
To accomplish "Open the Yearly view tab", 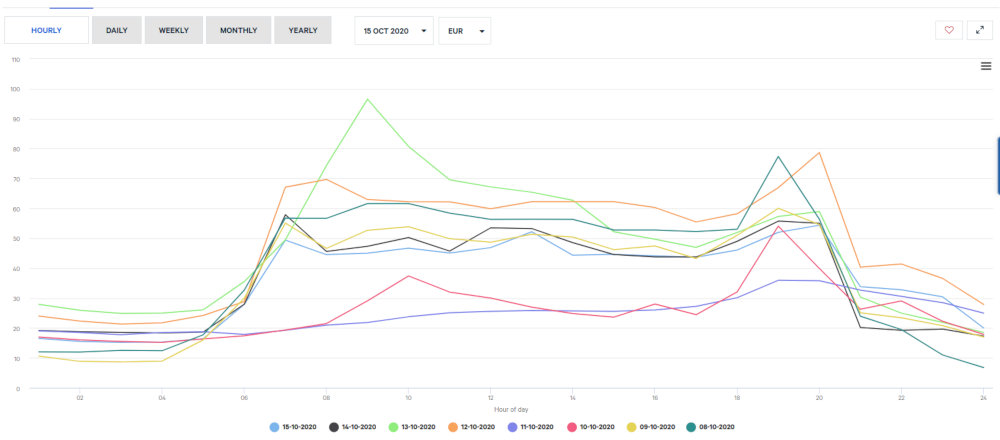I will 302,30.
